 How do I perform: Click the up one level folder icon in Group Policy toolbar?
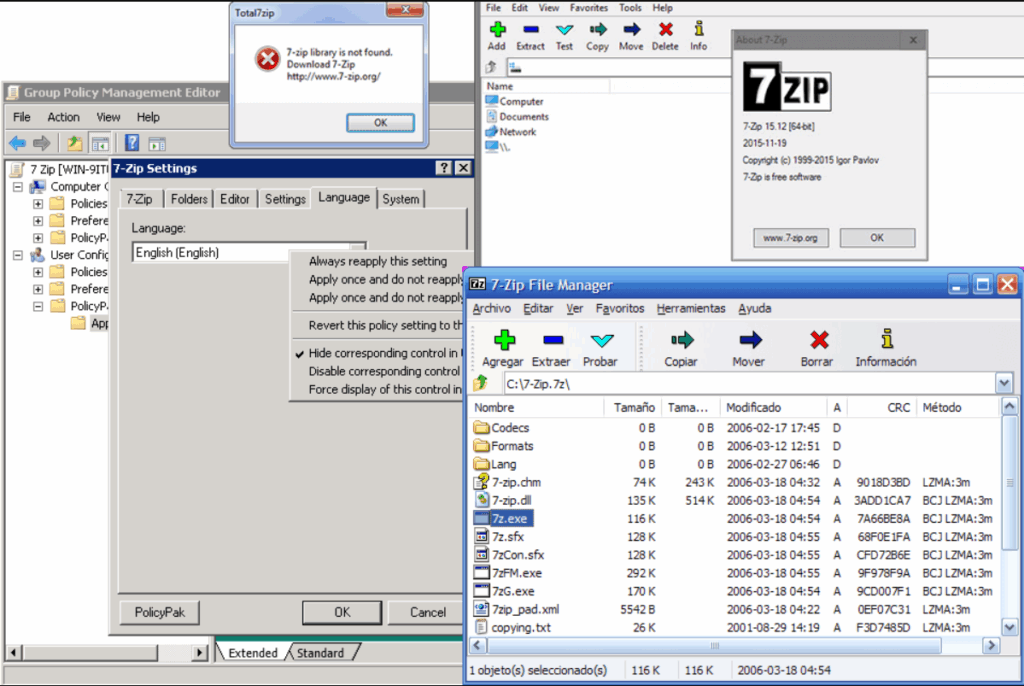(x=74, y=142)
